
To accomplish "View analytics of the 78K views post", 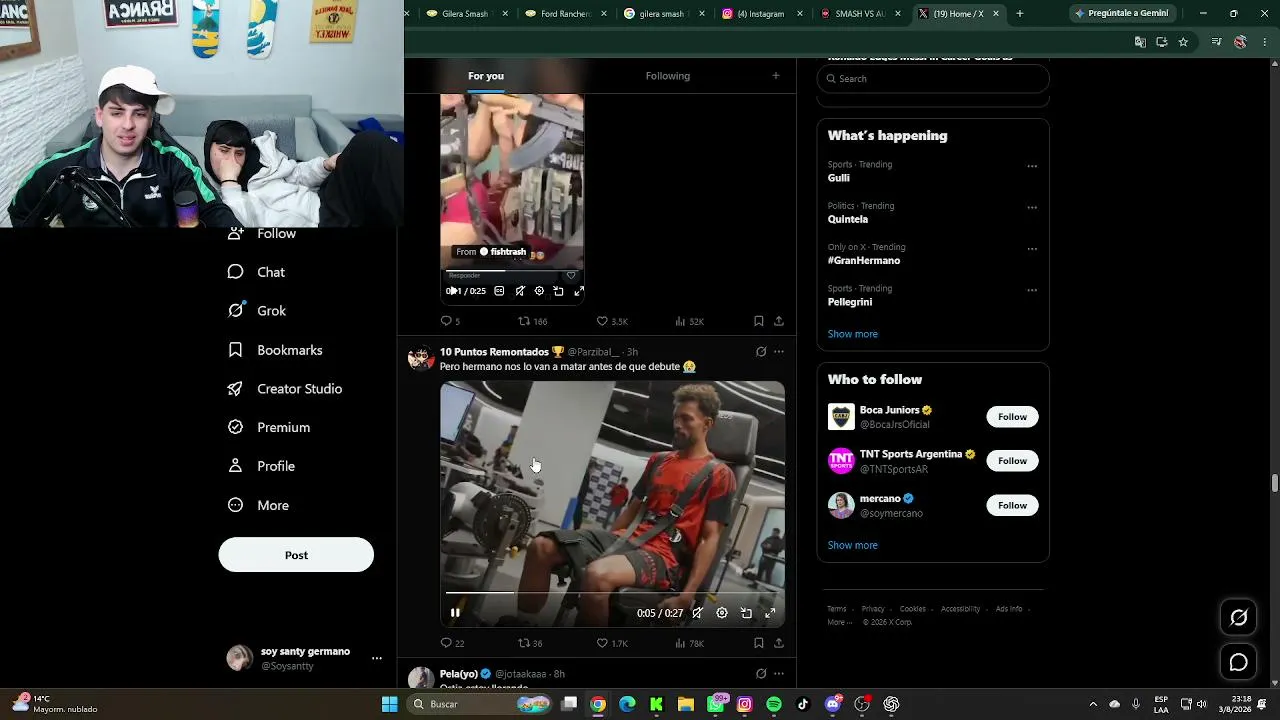I will coord(689,643).
